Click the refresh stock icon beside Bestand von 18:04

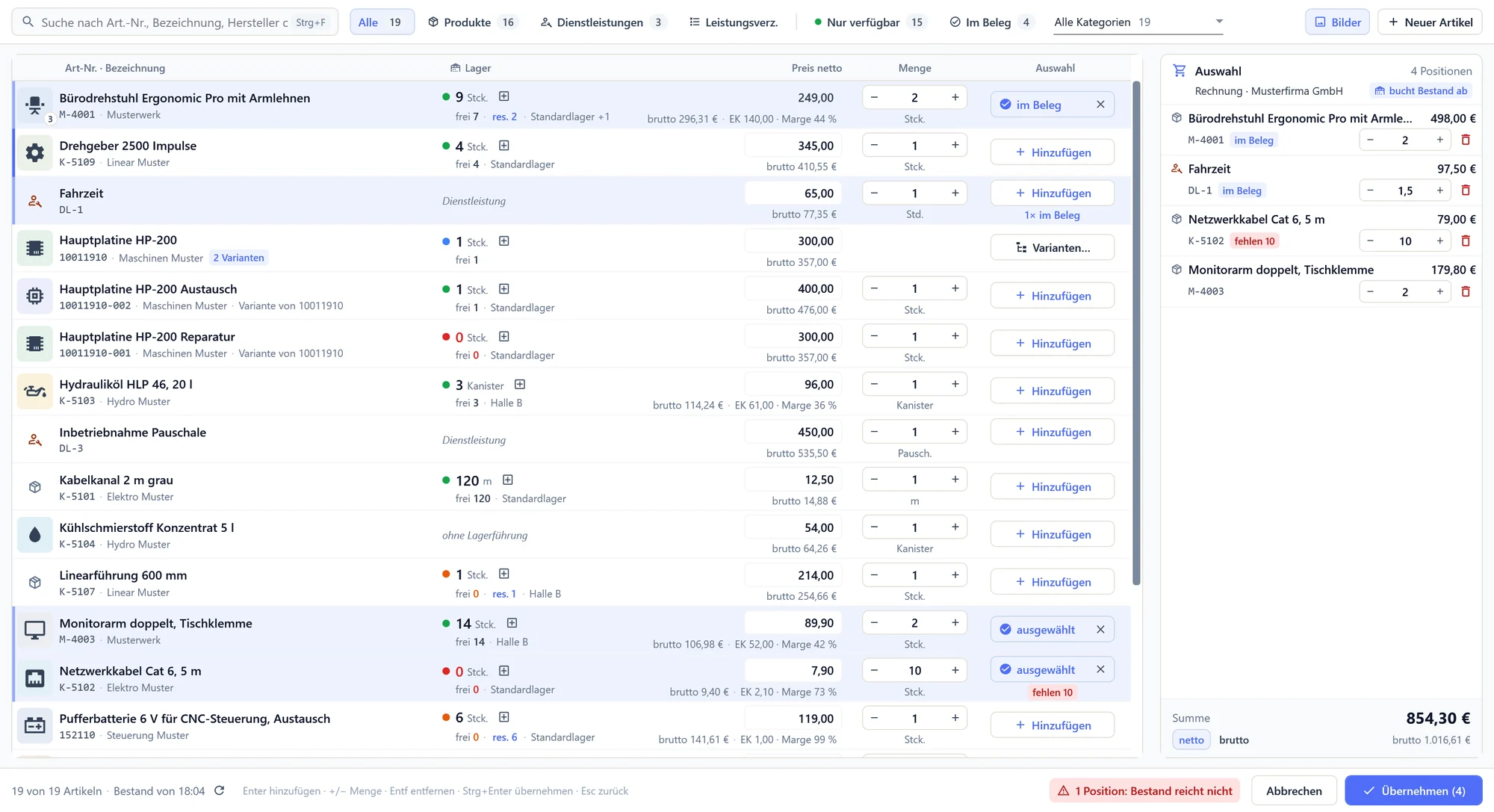(219, 790)
